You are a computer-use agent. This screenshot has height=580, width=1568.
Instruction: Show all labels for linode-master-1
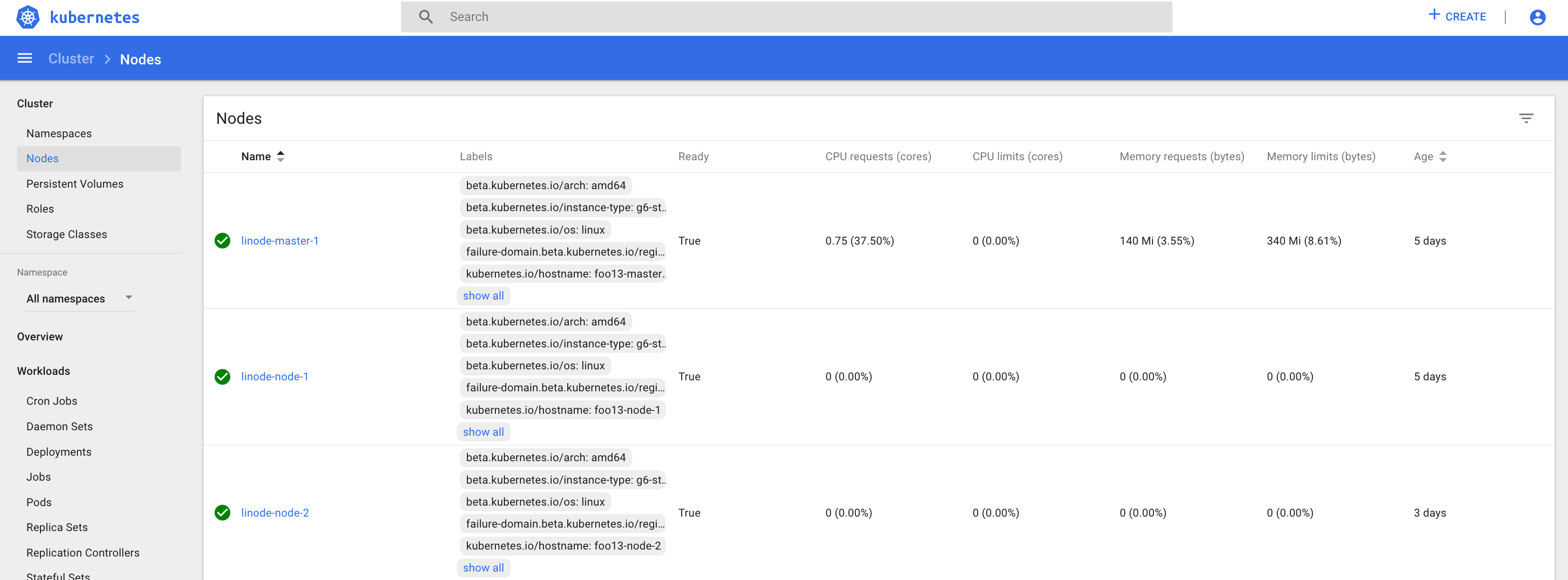tap(483, 296)
